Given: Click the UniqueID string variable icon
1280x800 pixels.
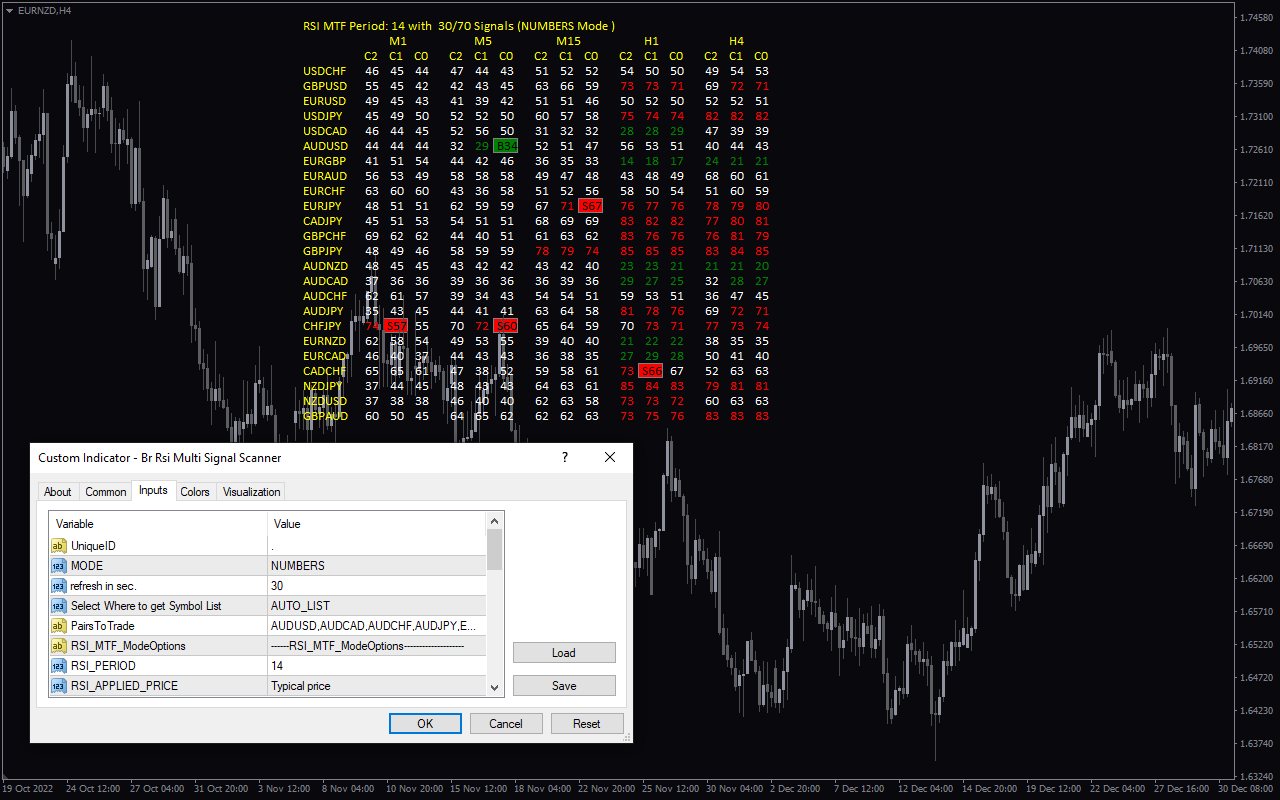Looking at the screenshot, I should pyautogui.click(x=59, y=546).
